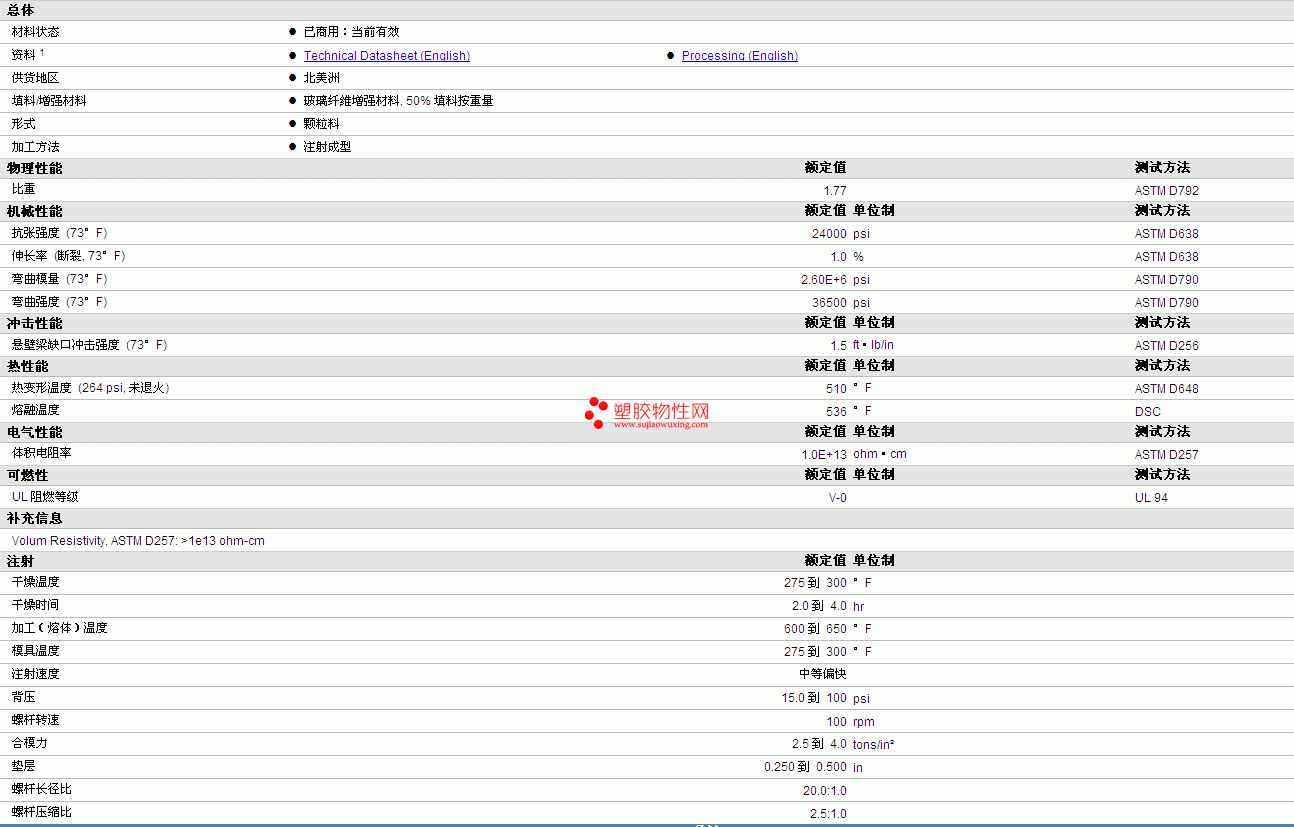Click the 合模力 row label

[x=30, y=743]
